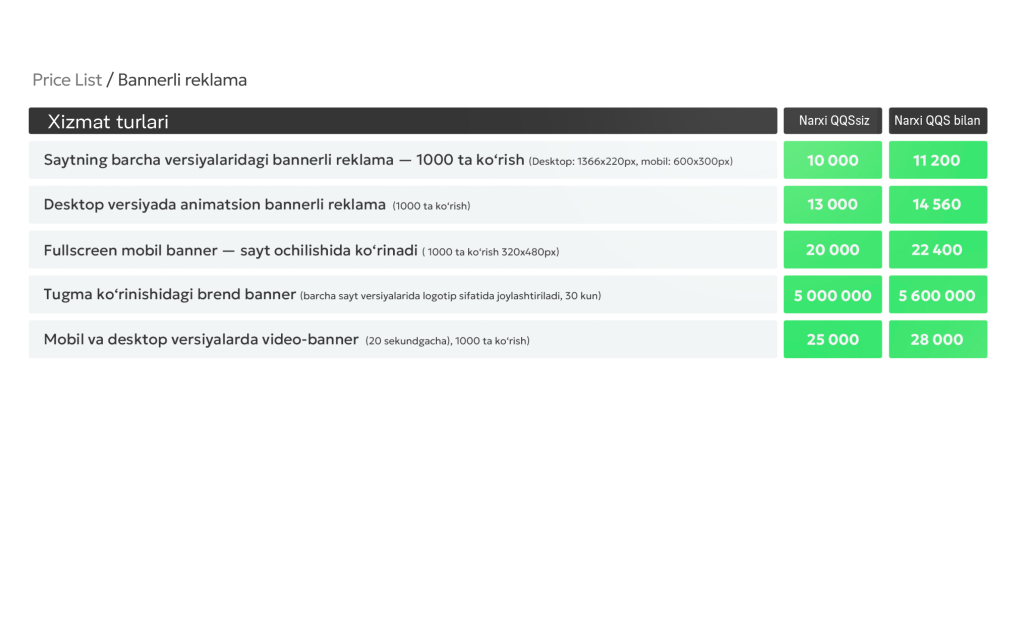This screenshot has width=1024, height=625.
Task: Select the 14 560 price cell
Action: 937,205
